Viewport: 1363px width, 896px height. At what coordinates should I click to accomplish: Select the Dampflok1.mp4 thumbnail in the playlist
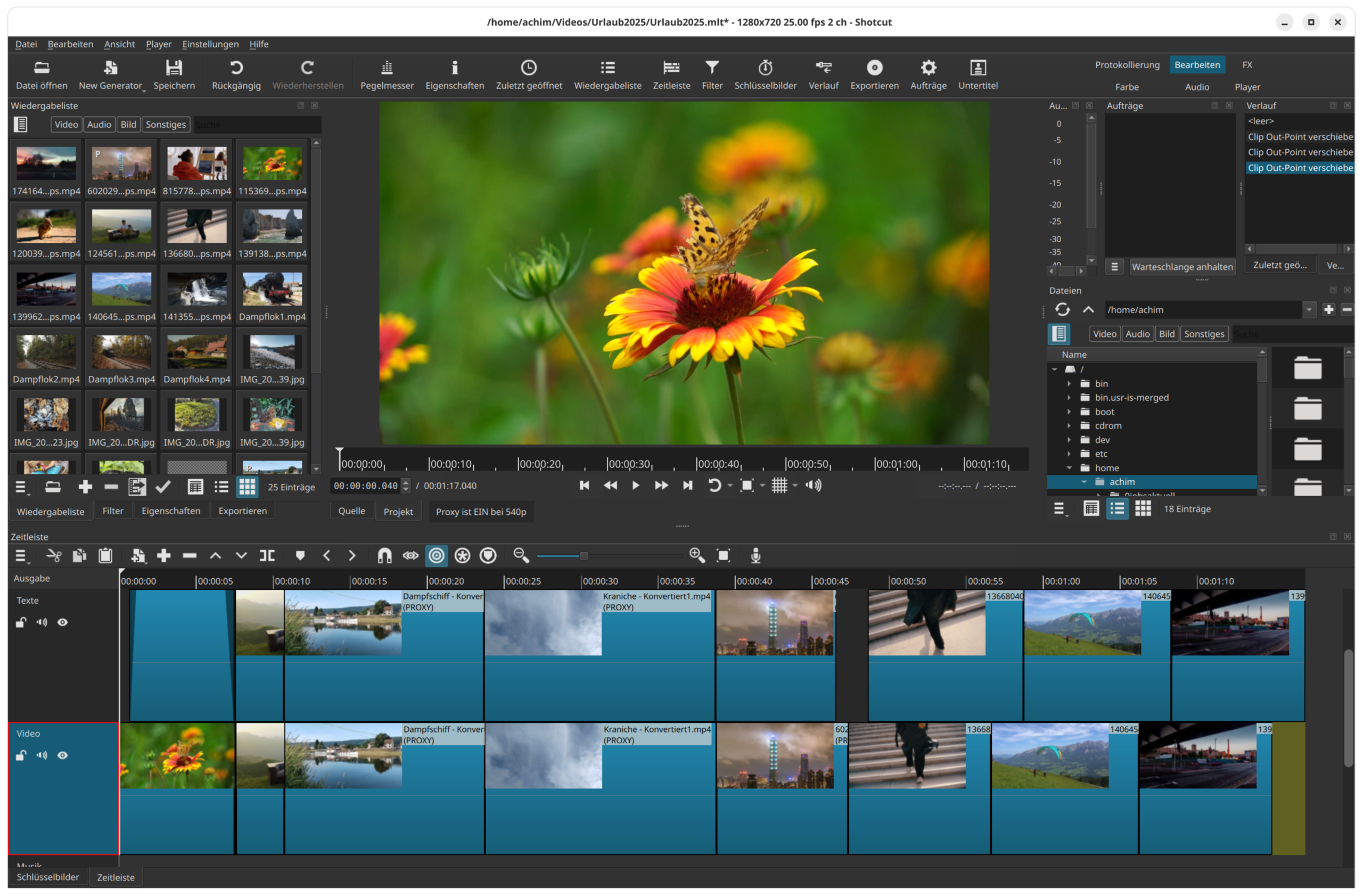pos(272,296)
